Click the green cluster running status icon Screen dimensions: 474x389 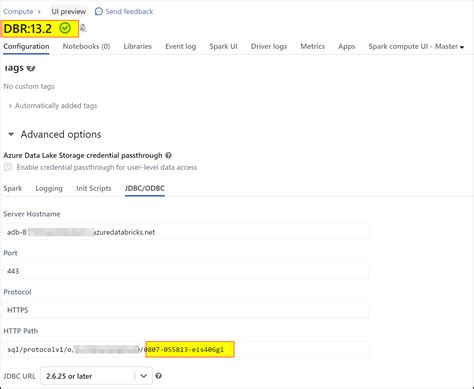[x=65, y=28]
